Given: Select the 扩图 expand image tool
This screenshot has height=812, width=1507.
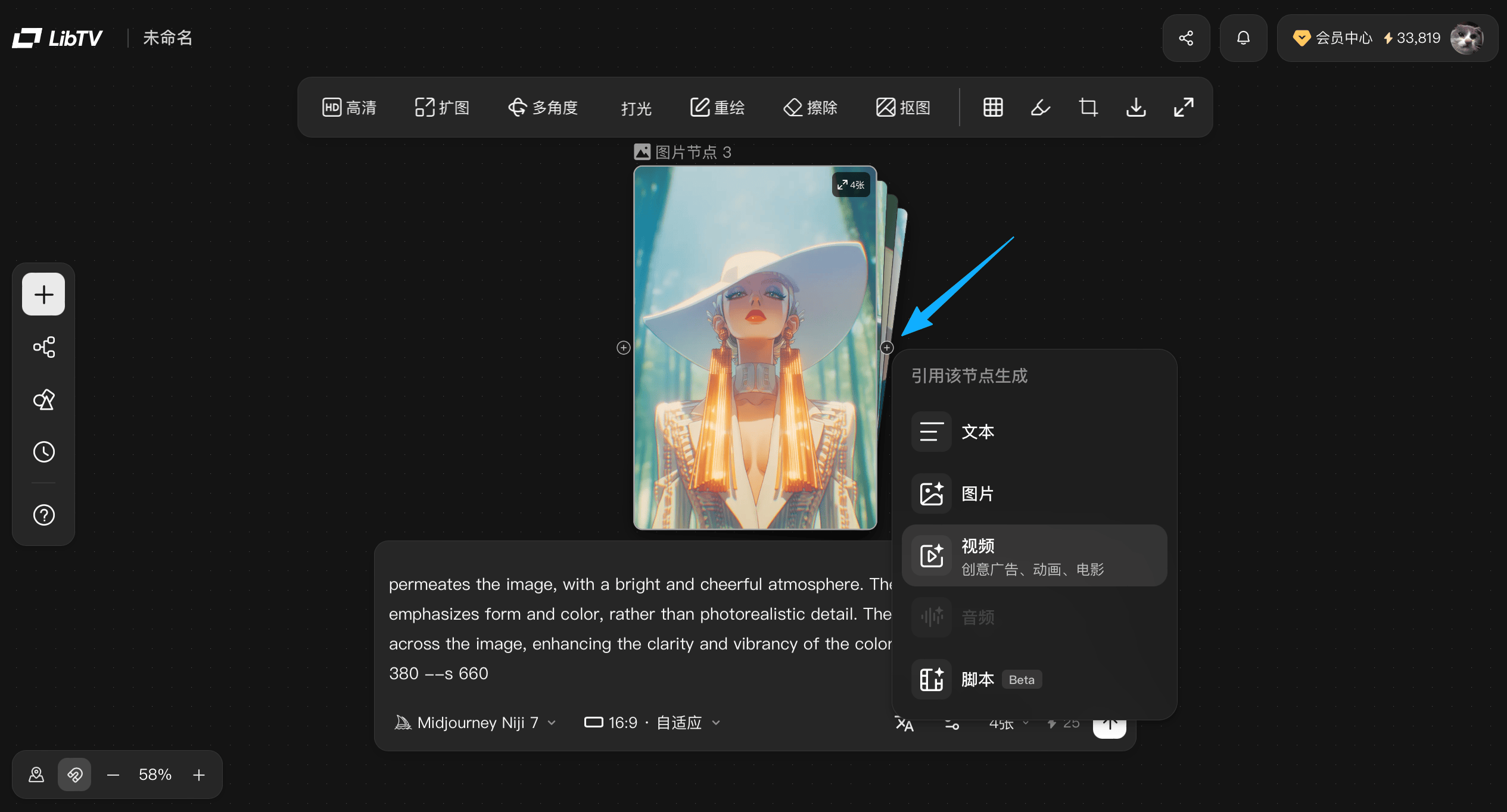Looking at the screenshot, I should click(x=443, y=108).
